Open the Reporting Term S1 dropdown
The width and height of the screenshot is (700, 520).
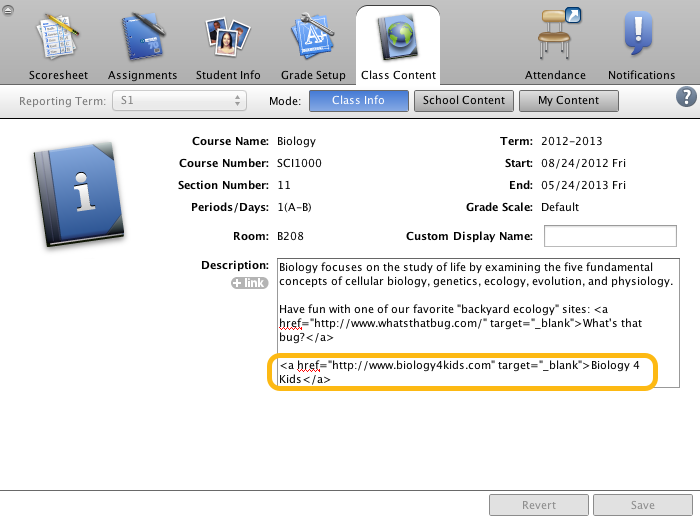tap(179, 100)
